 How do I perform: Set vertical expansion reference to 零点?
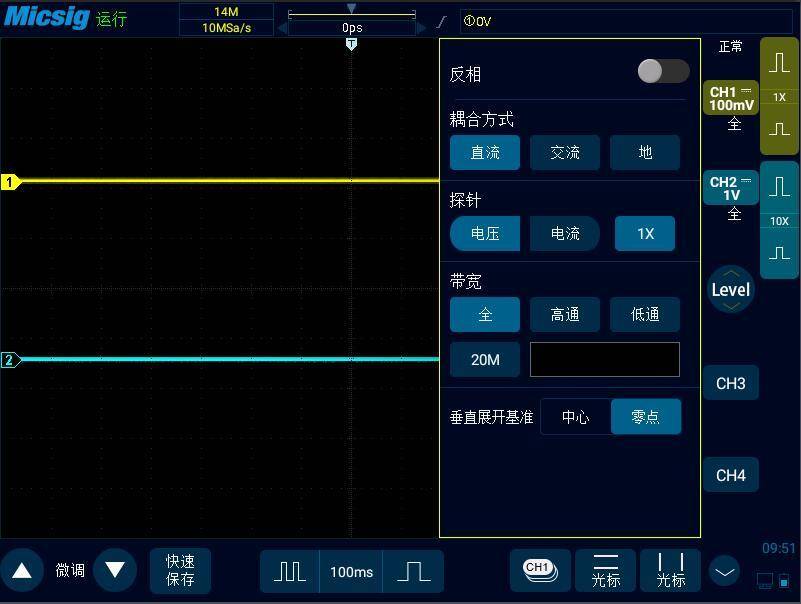(x=646, y=417)
